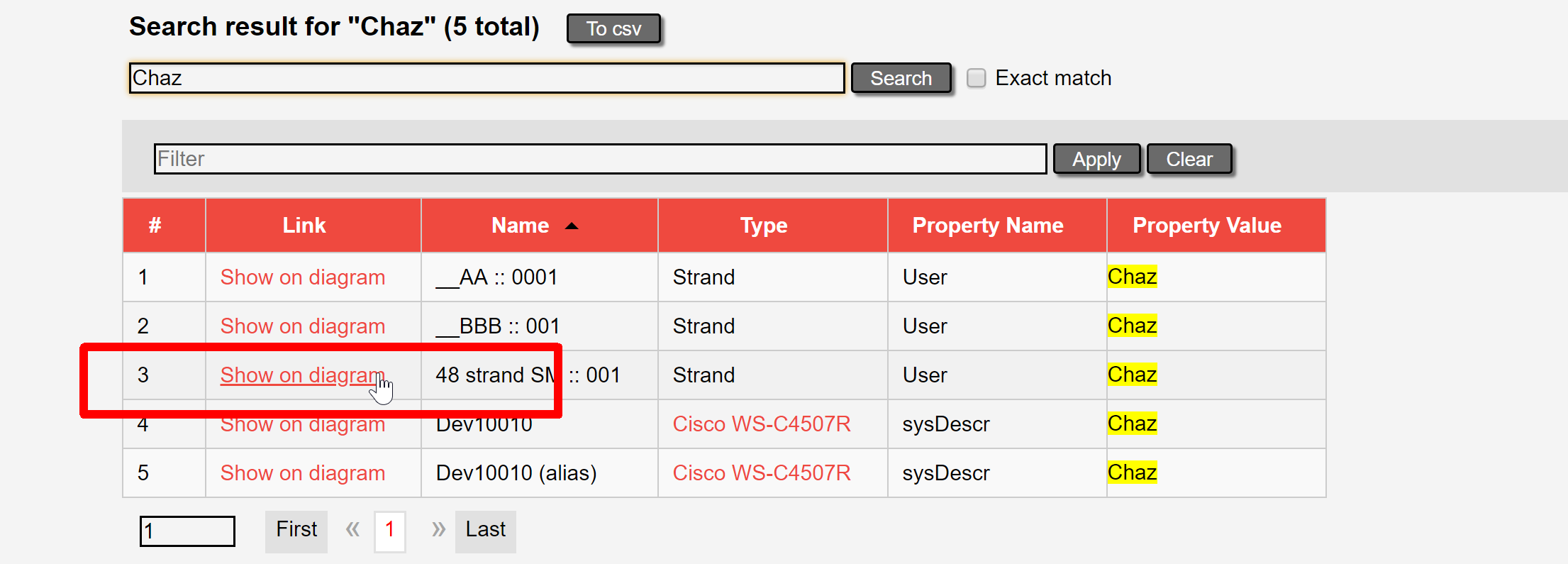This screenshot has height=564, width=1568.
Task: Focus the search field containing Chaz
Action: pyautogui.click(x=486, y=78)
